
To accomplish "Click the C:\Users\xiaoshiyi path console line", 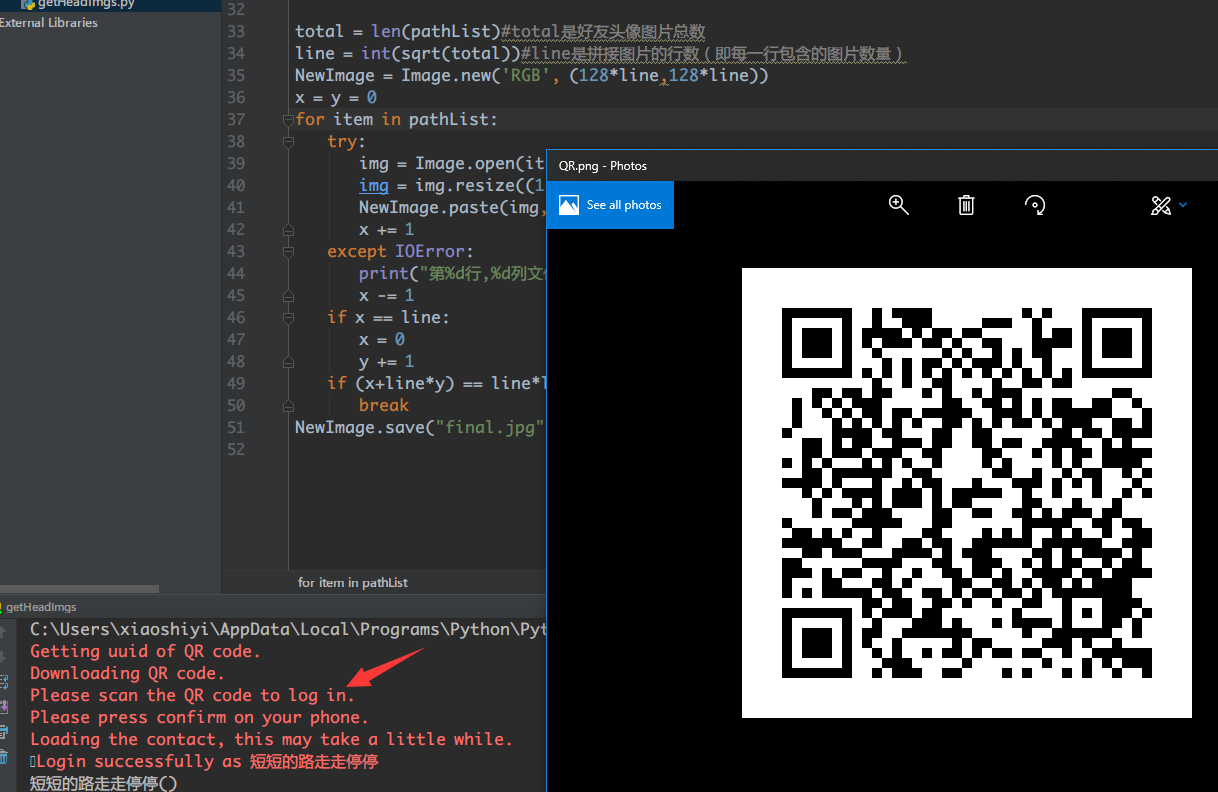I will [x=288, y=629].
